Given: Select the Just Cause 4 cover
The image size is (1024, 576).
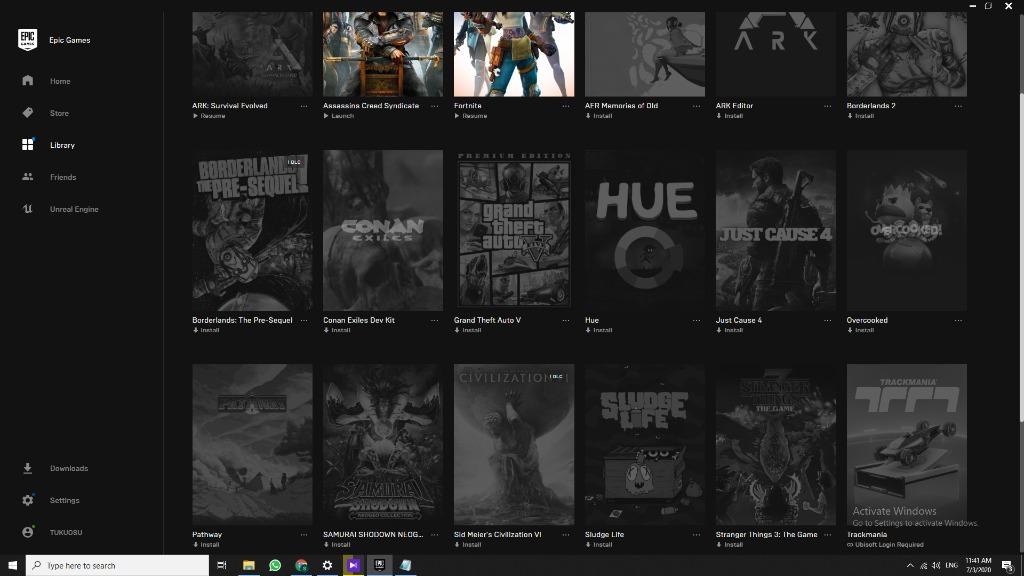Looking at the screenshot, I should click(x=776, y=231).
